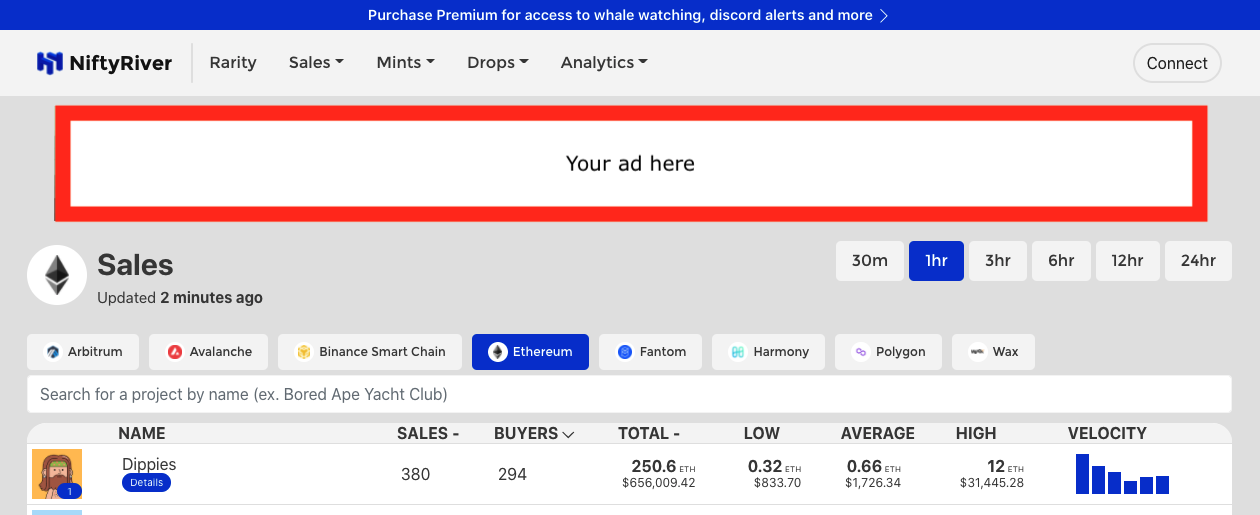Click the Avalanche chain icon
1260x515 pixels.
[x=175, y=352]
